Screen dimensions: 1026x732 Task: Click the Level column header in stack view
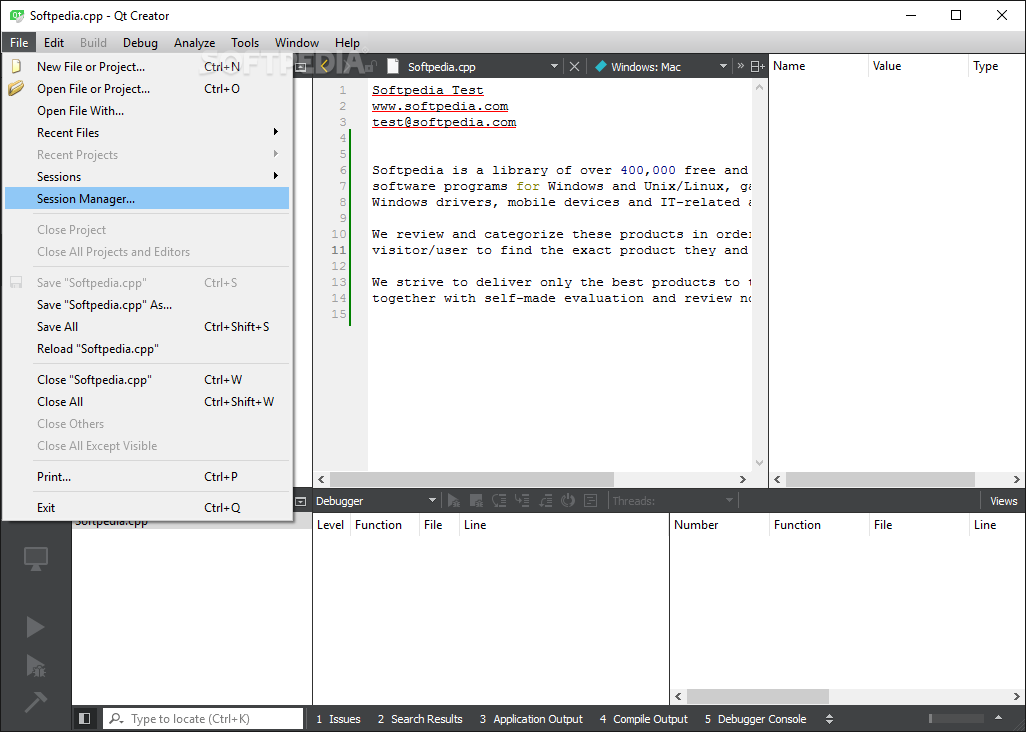pos(331,525)
